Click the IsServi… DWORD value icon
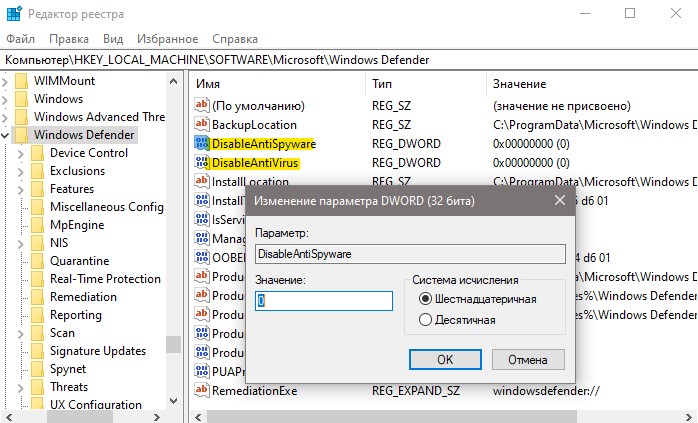The image size is (698, 423). [202, 219]
